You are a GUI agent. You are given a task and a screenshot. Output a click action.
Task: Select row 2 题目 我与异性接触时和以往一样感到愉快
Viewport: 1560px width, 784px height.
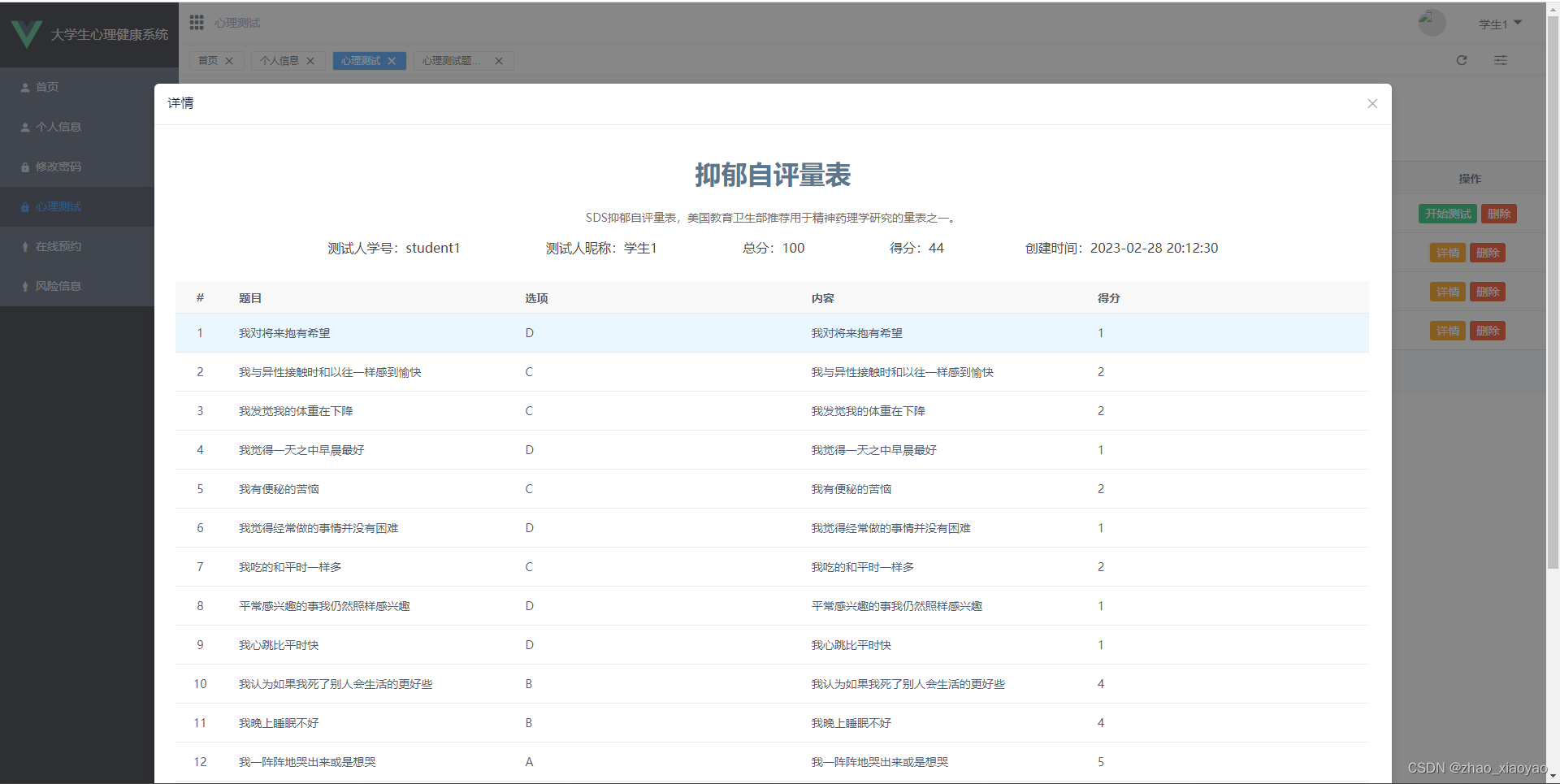pyautogui.click(x=330, y=372)
